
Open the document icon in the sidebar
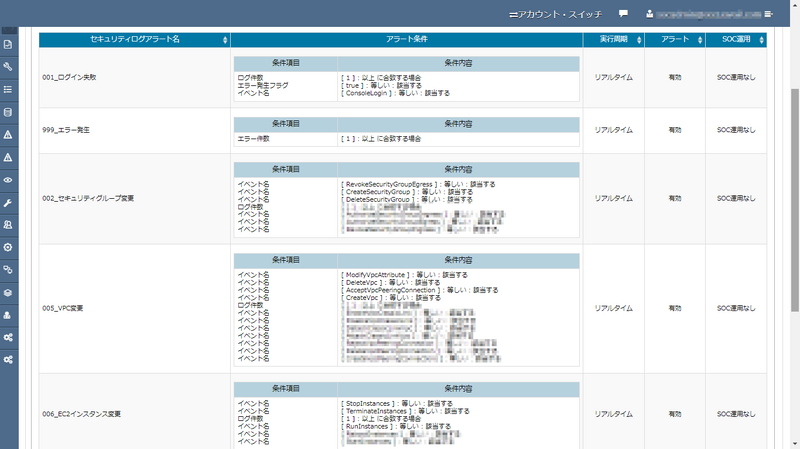(x=8, y=45)
